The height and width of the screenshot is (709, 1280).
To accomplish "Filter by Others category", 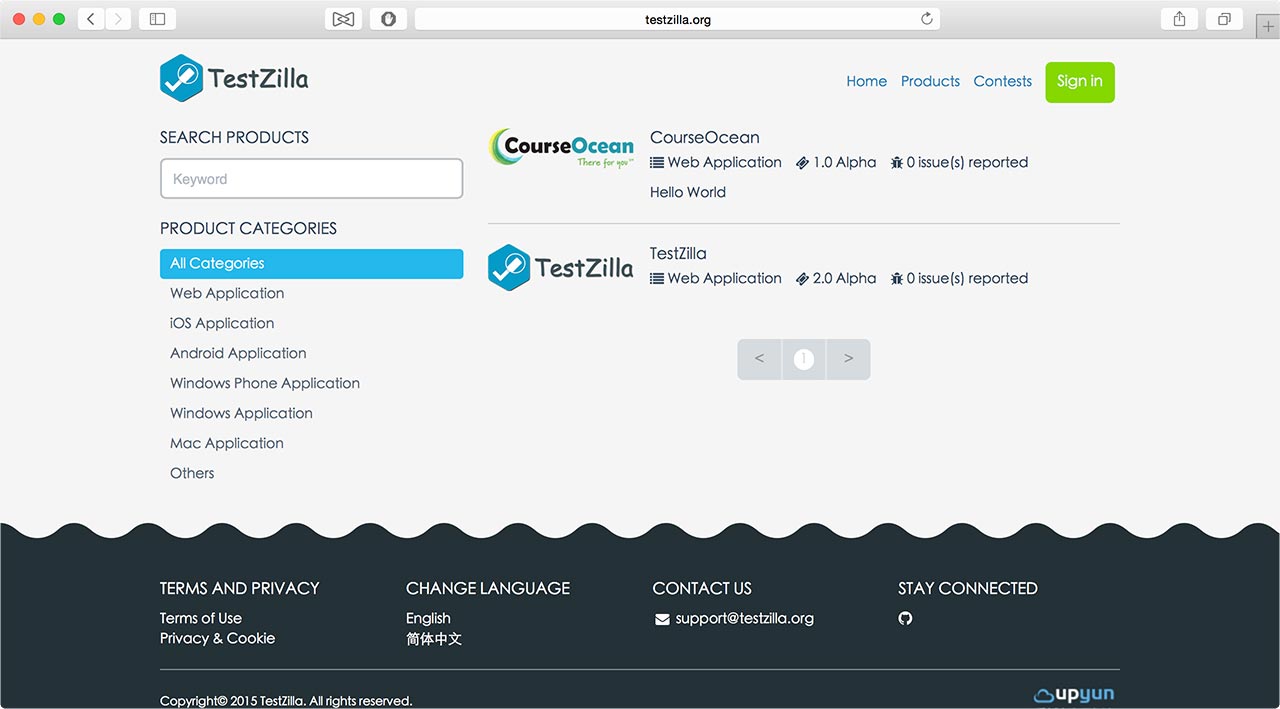I will coord(192,473).
